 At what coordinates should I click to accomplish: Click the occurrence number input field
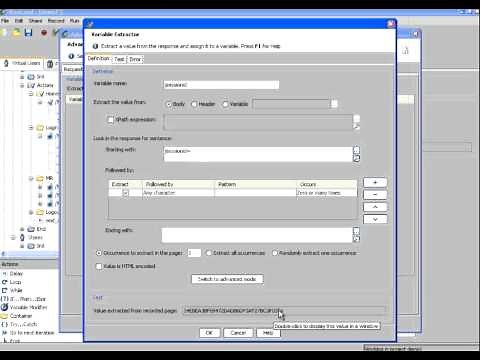tap(194, 253)
